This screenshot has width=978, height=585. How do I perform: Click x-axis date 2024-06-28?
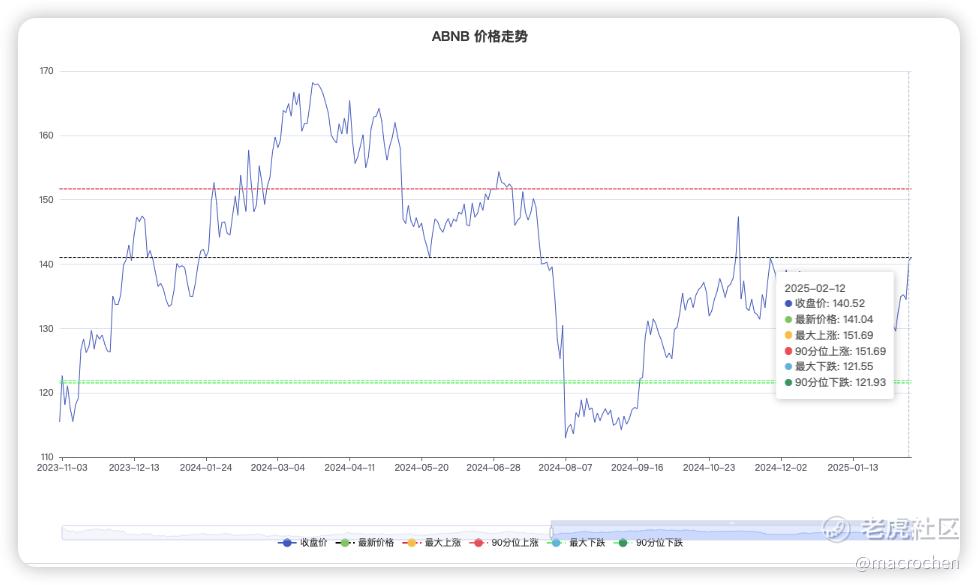493,468
